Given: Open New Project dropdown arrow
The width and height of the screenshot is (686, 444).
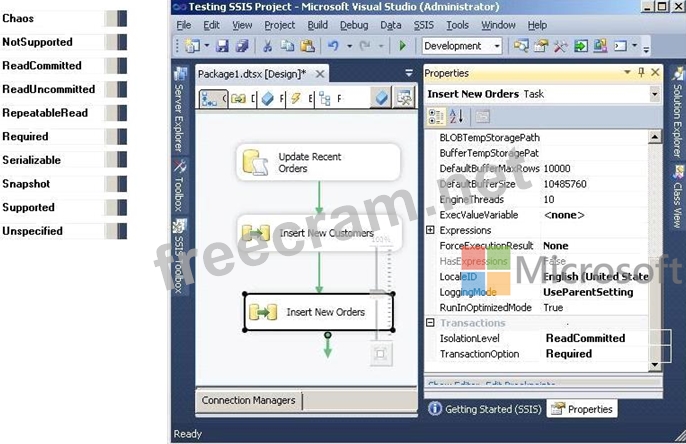Looking at the screenshot, I should tap(207, 46).
